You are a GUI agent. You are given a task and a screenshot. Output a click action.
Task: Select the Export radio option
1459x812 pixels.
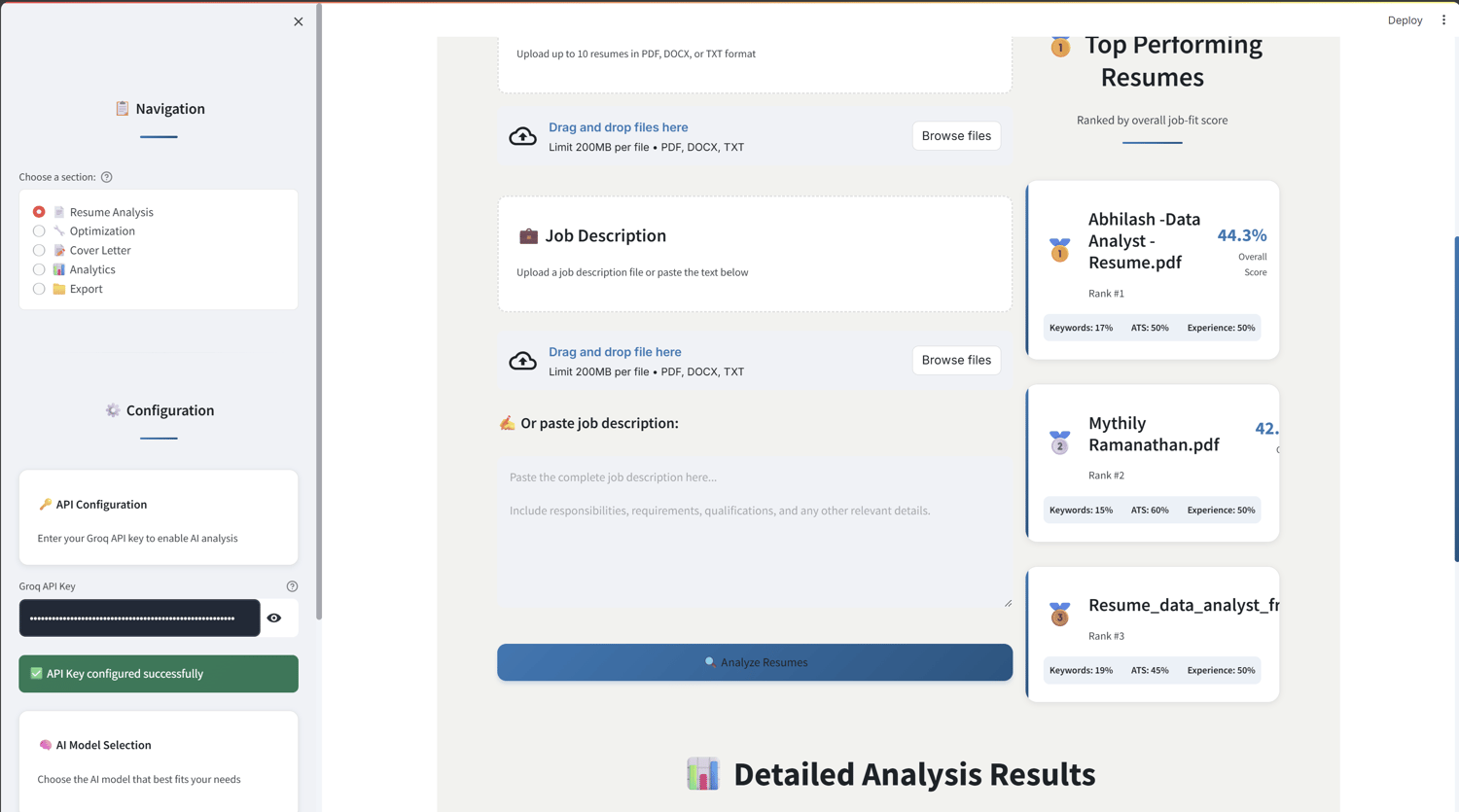39,289
